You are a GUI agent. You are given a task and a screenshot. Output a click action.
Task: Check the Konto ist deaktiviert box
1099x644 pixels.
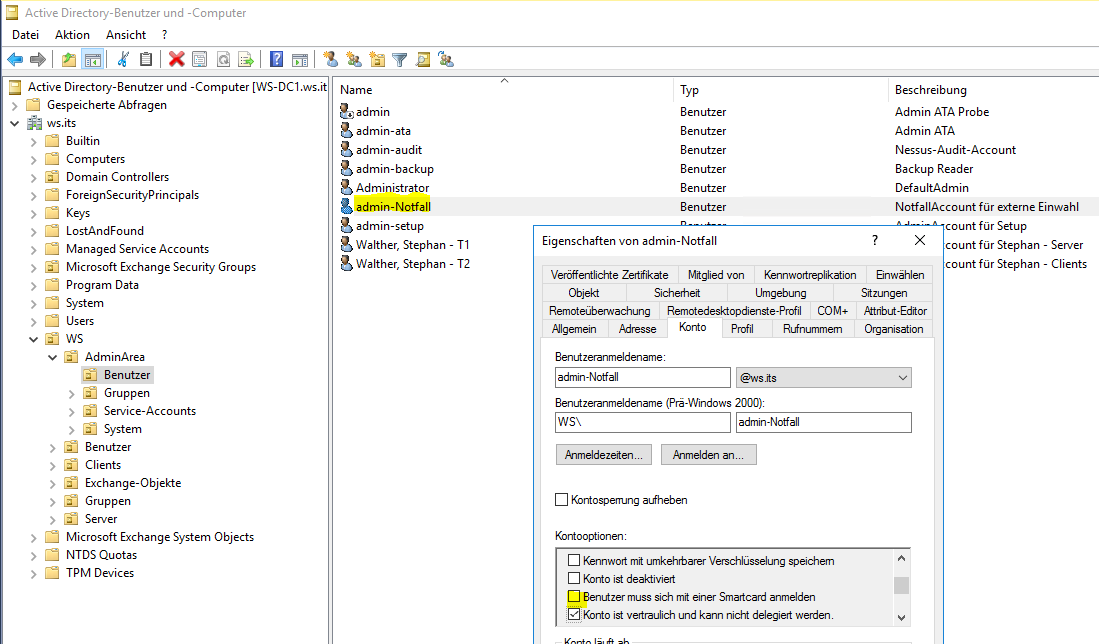pyautogui.click(x=574, y=579)
